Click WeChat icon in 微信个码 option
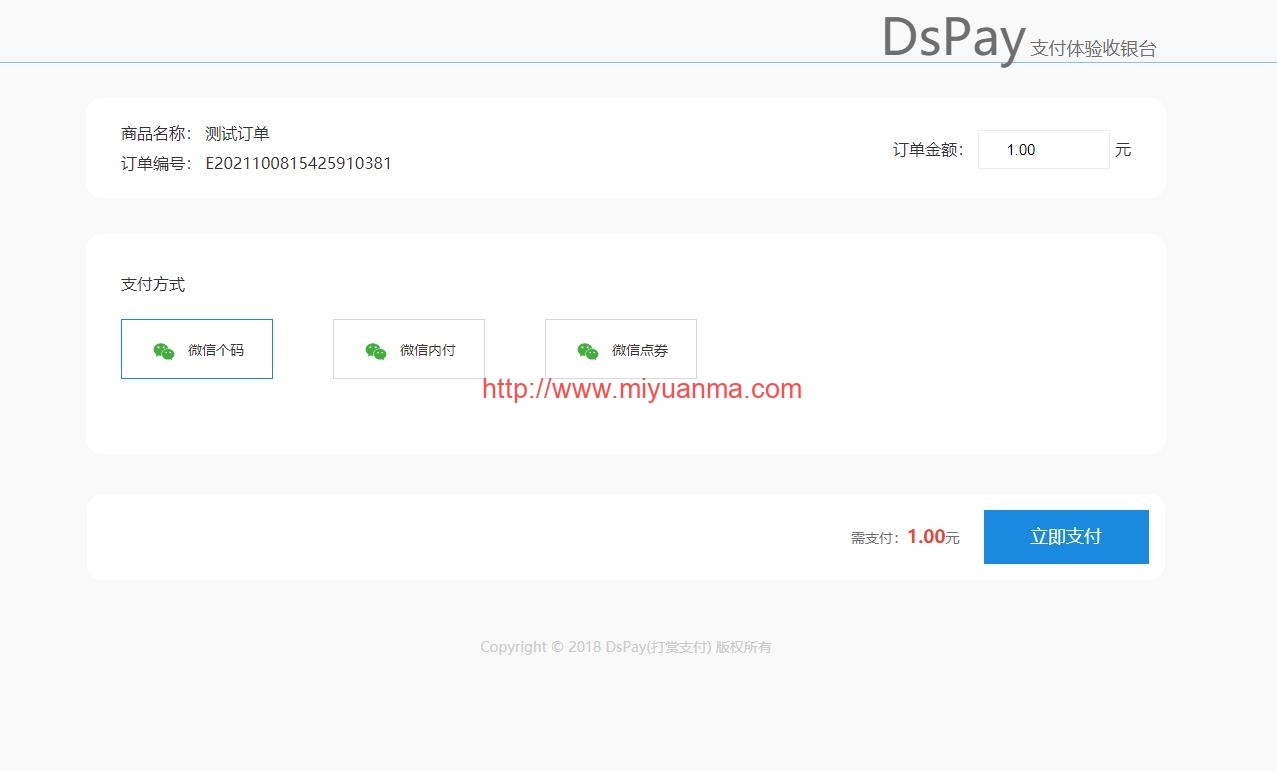This screenshot has height=771, width=1277. [164, 351]
